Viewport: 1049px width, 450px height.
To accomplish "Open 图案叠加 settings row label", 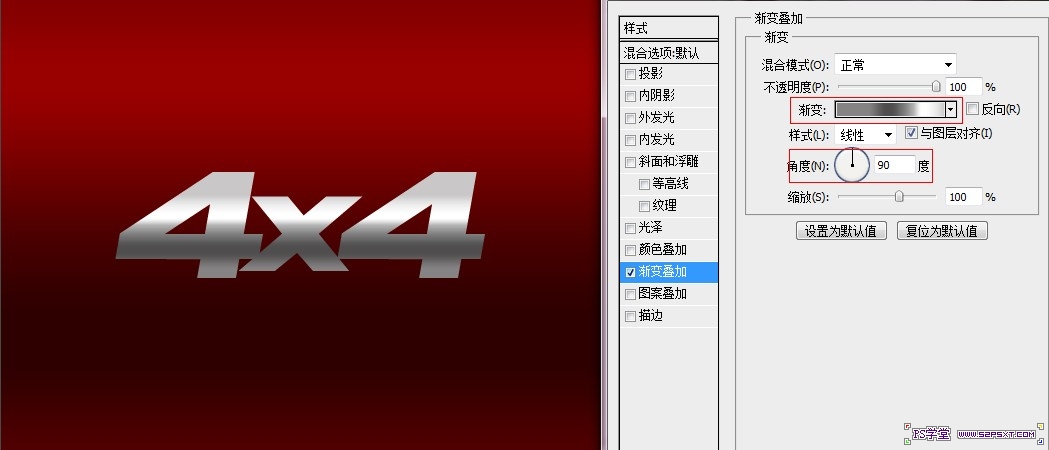I will pos(663,294).
